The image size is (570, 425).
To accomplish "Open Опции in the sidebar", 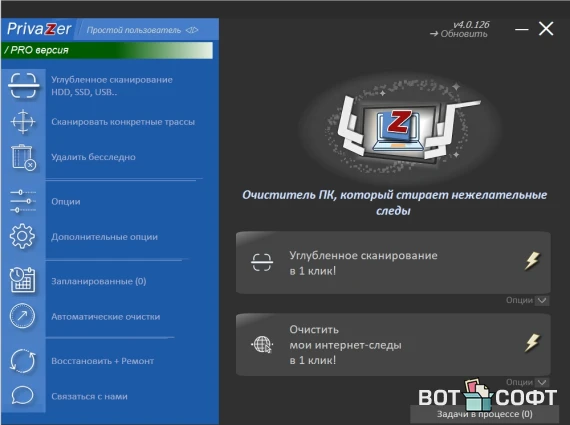I will [x=66, y=201].
